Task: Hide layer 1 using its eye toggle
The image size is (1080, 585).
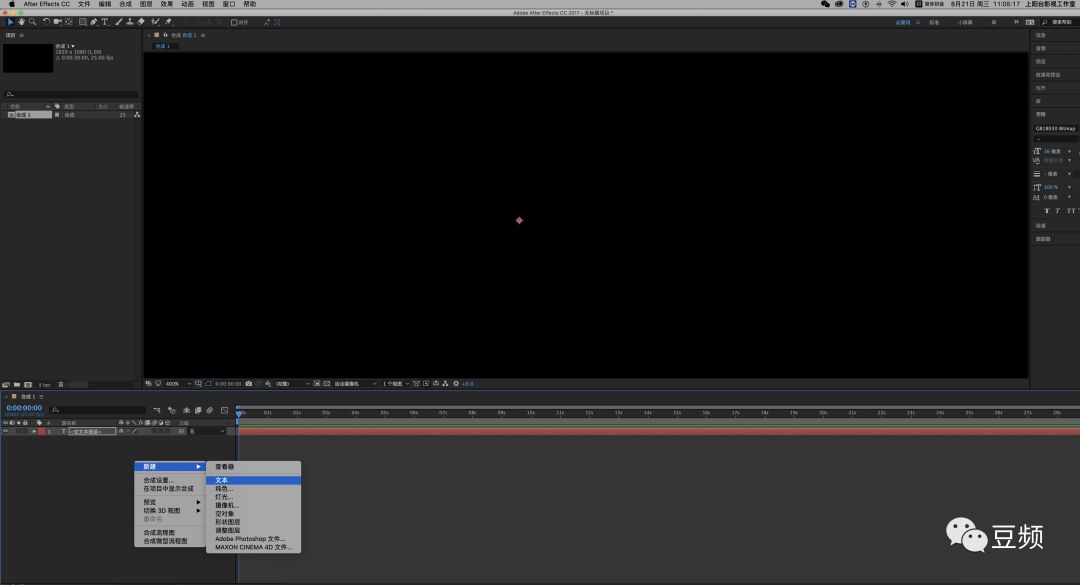Action: (x=5, y=431)
